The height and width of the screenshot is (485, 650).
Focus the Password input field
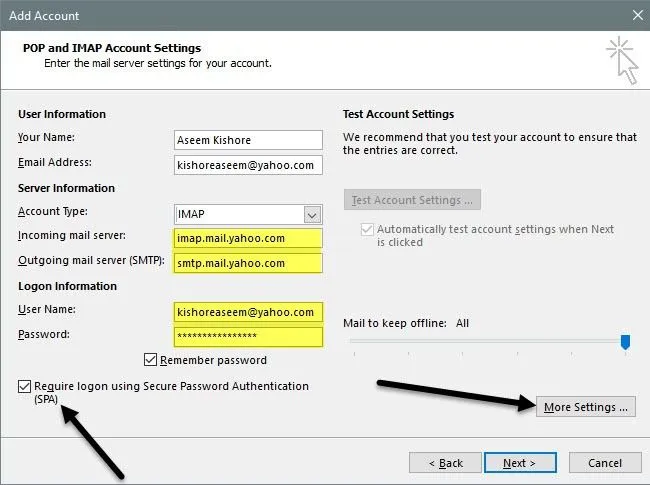(x=248, y=337)
